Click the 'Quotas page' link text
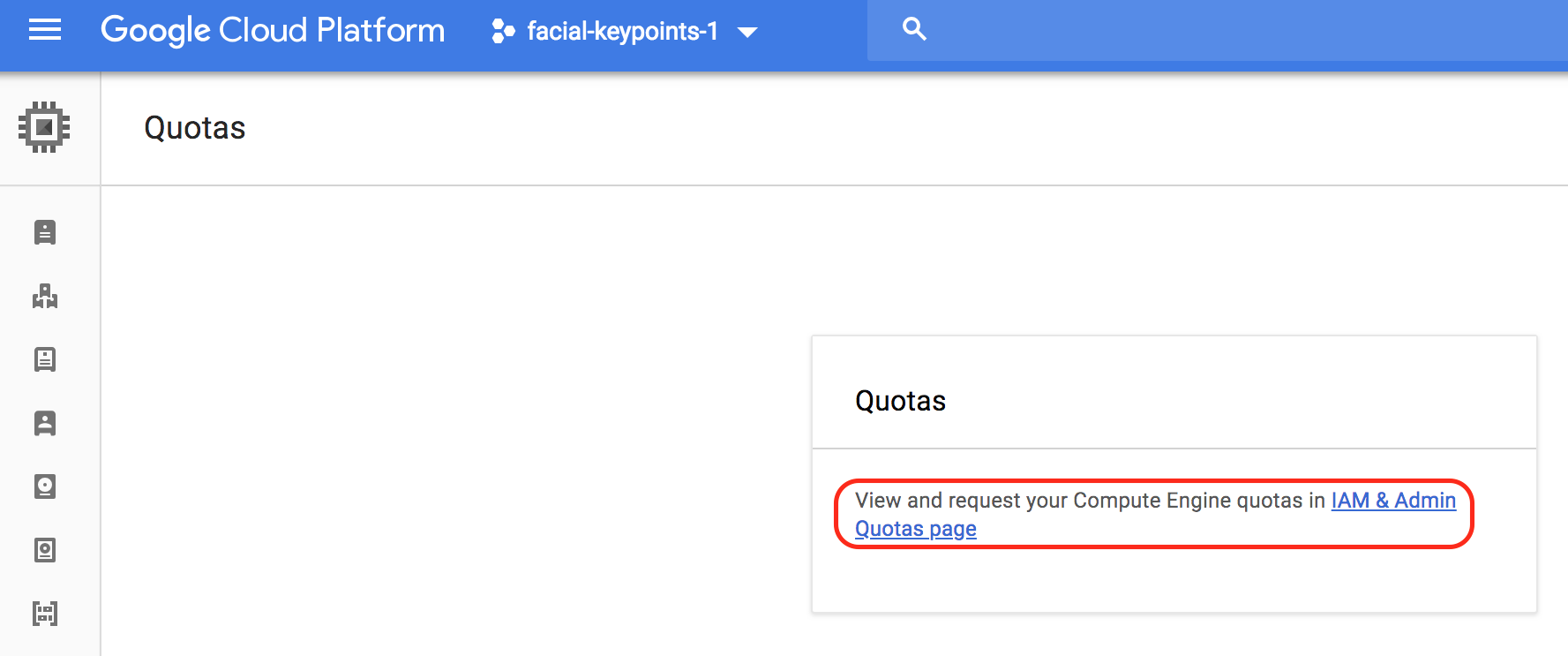Screen dimensions: 1568x656 coord(915,529)
